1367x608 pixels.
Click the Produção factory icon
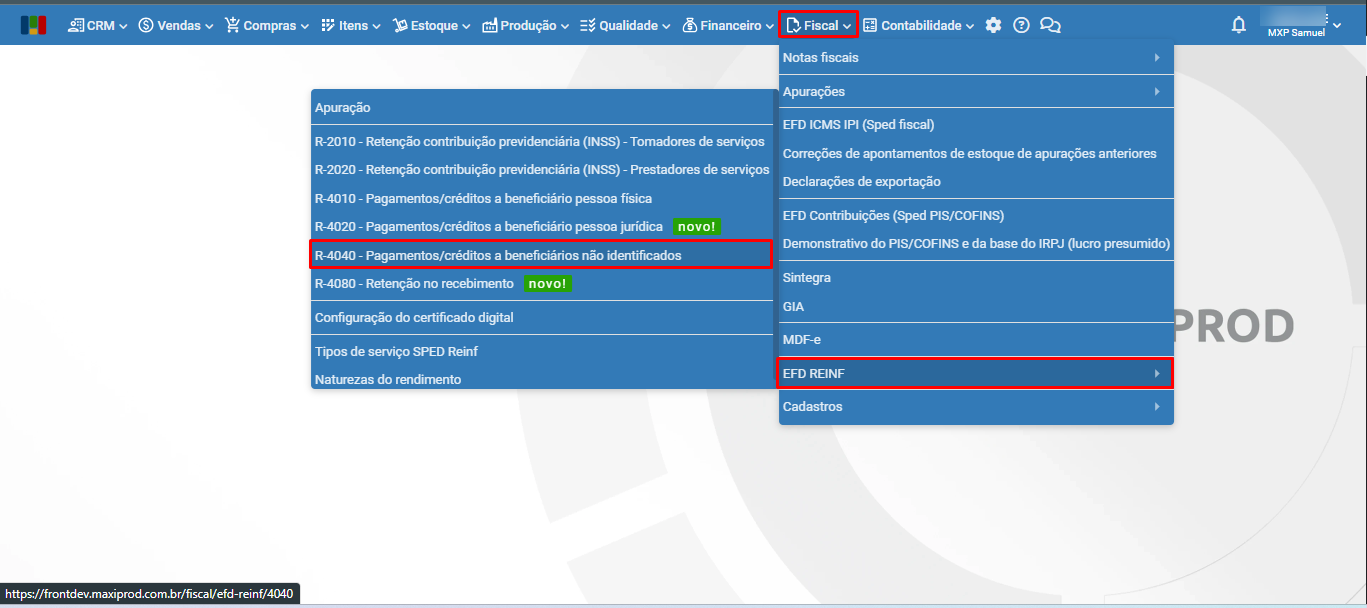pos(489,25)
